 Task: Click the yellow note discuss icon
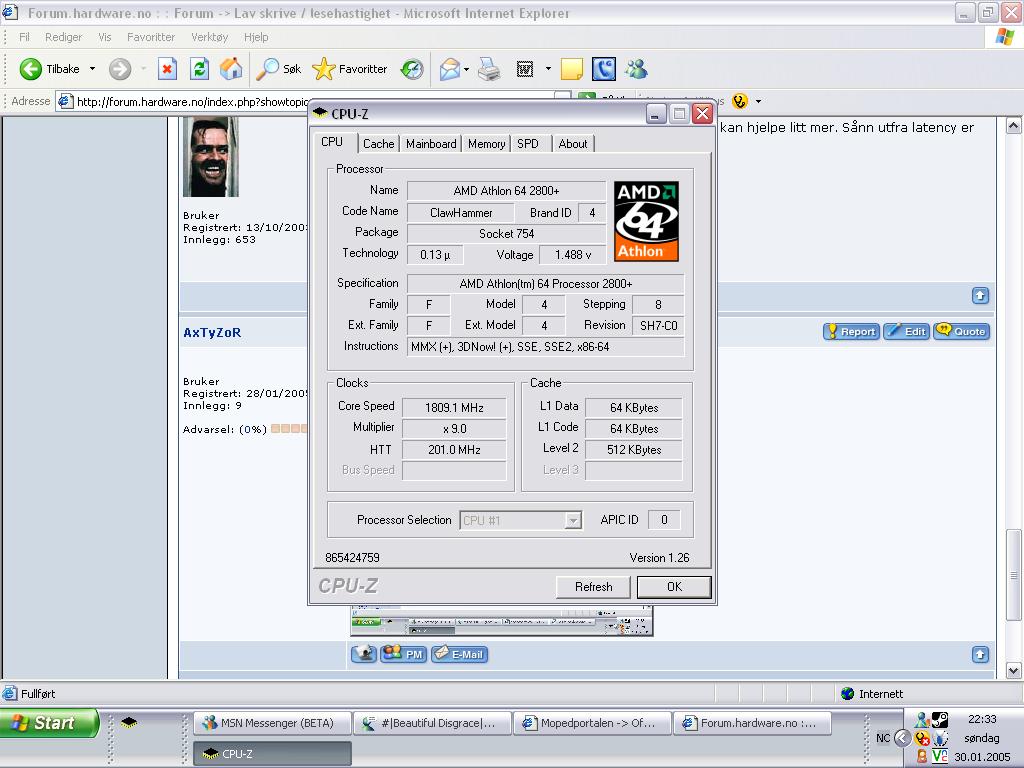571,69
